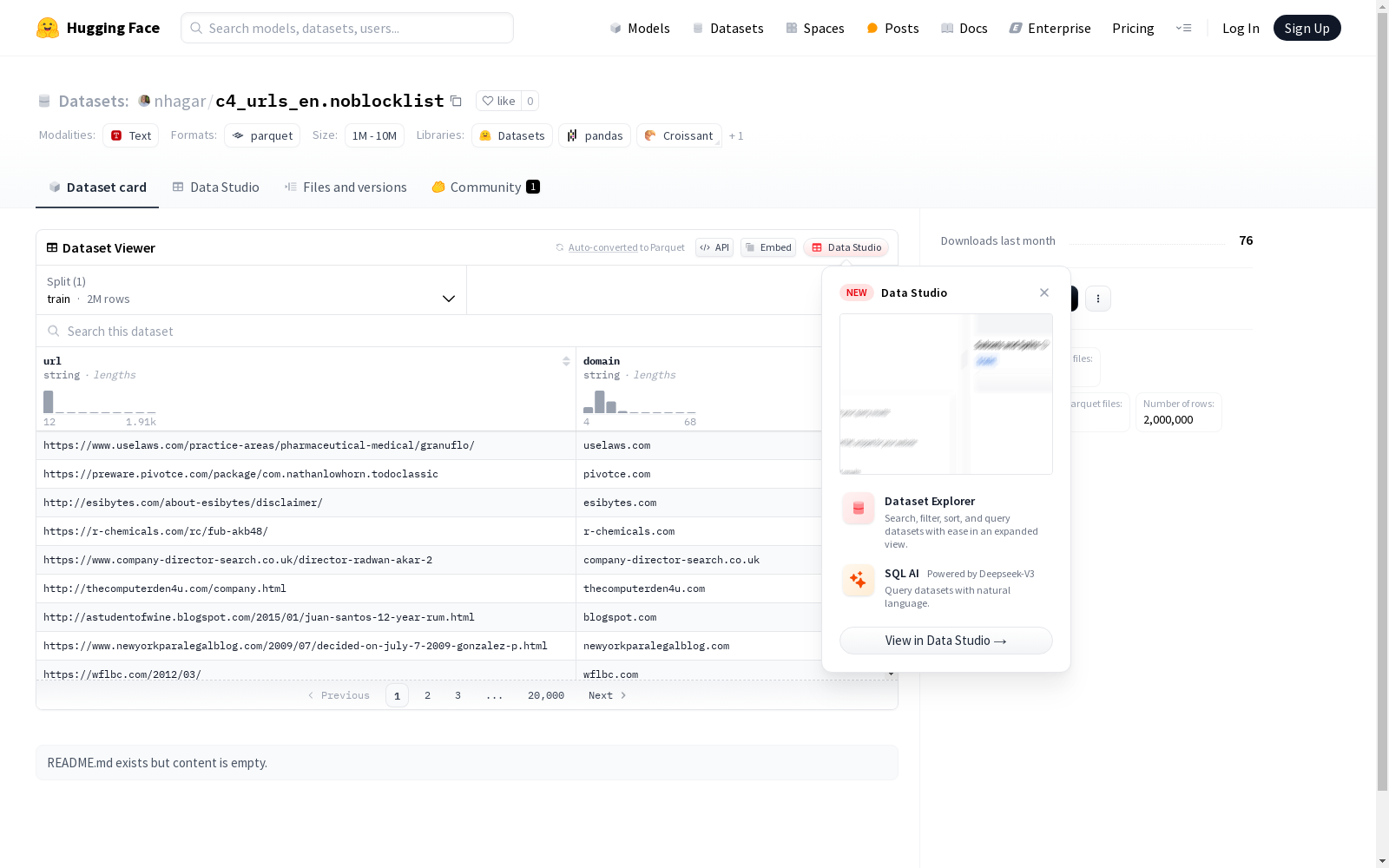Open Spaces in the navigation

point(815,28)
